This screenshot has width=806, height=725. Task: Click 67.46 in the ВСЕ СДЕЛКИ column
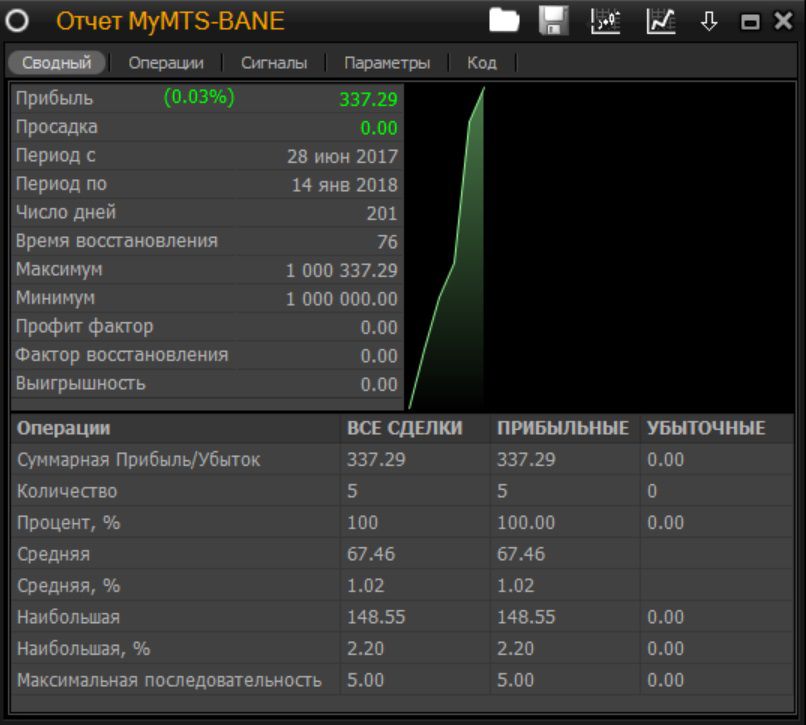[x=371, y=554]
